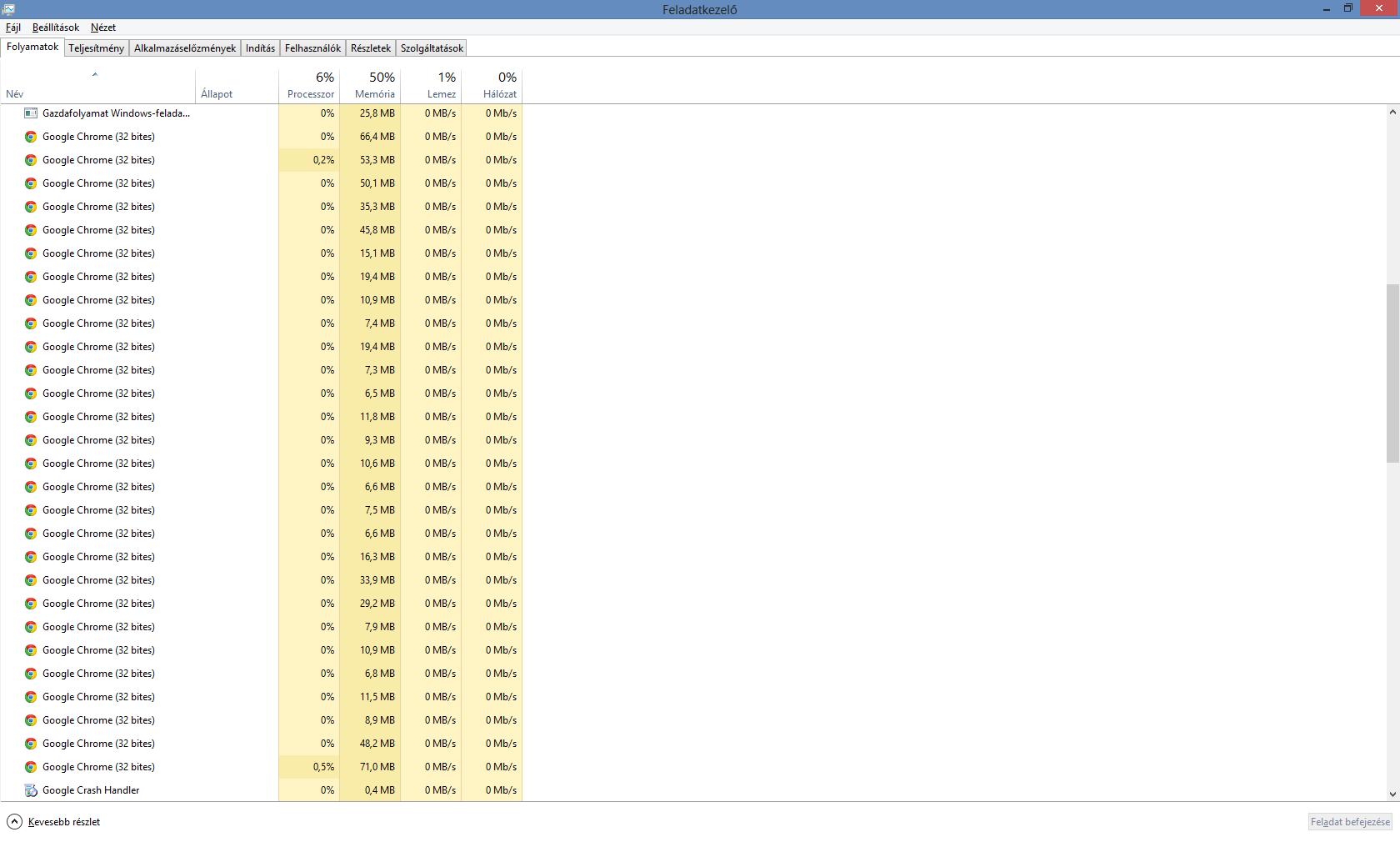Sort by the Processzor column header
The width and height of the screenshot is (1400, 842).
click(309, 86)
